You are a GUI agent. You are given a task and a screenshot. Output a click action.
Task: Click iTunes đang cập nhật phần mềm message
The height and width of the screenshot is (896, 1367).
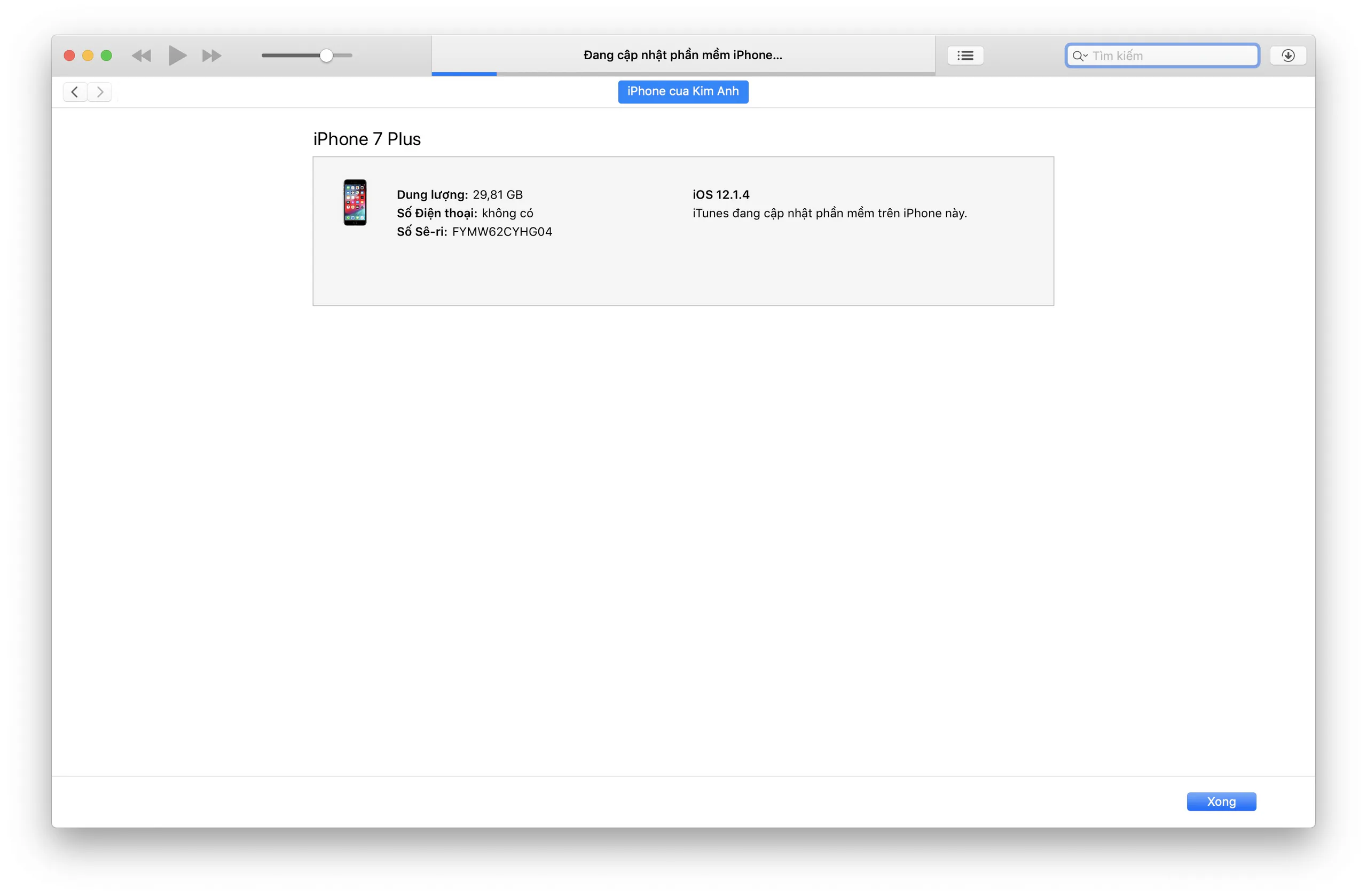tap(829, 213)
